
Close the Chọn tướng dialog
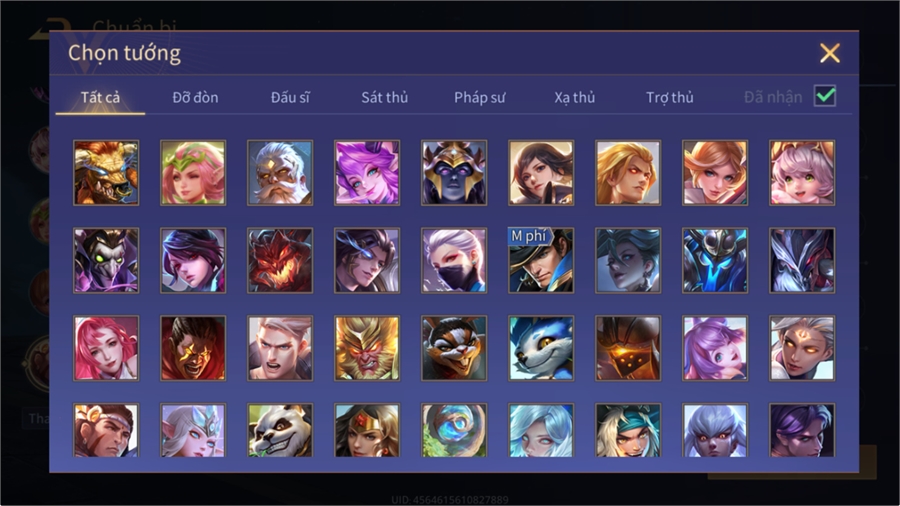[829, 53]
